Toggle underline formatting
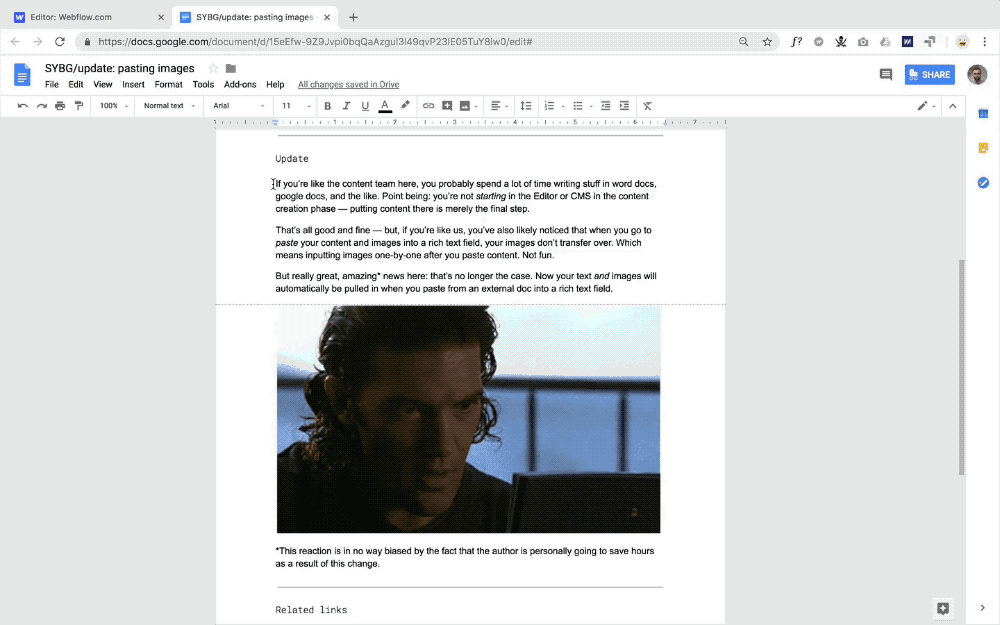Image resolution: width=1000 pixels, height=625 pixels. (x=365, y=106)
